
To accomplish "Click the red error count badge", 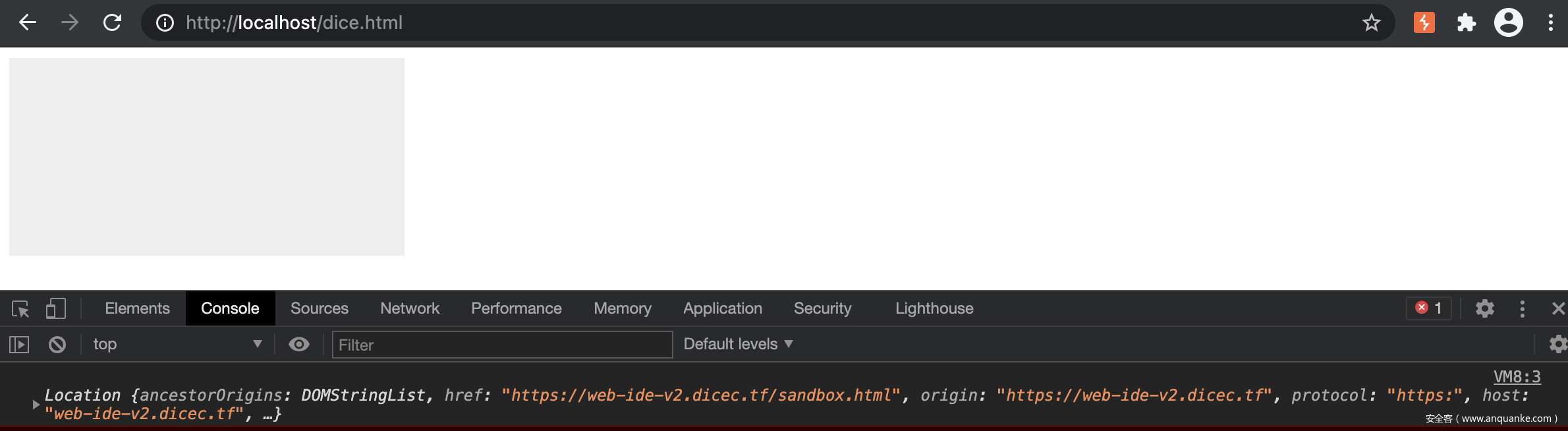I will pyautogui.click(x=1429, y=308).
